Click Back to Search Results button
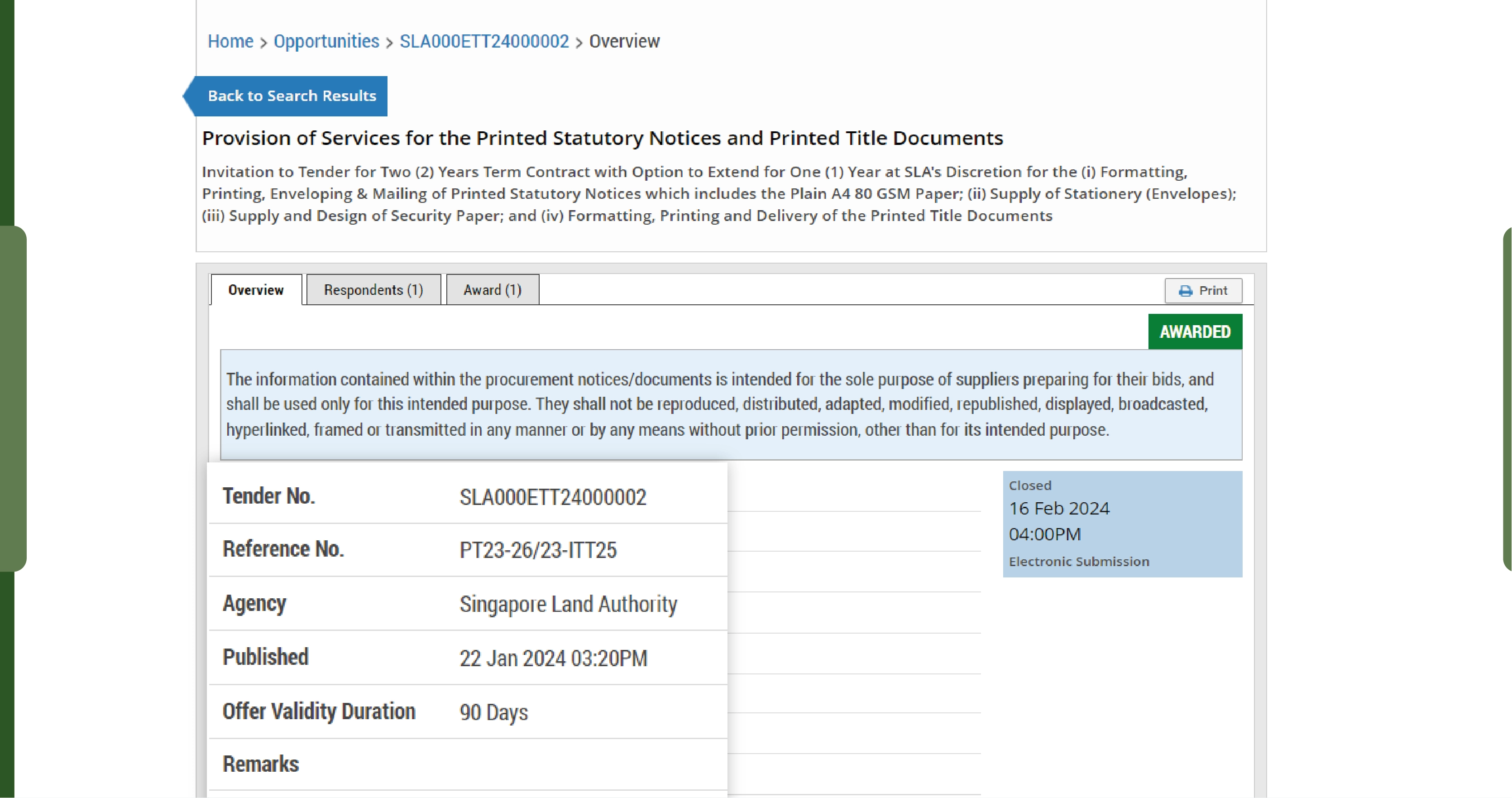 pos(290,95)
